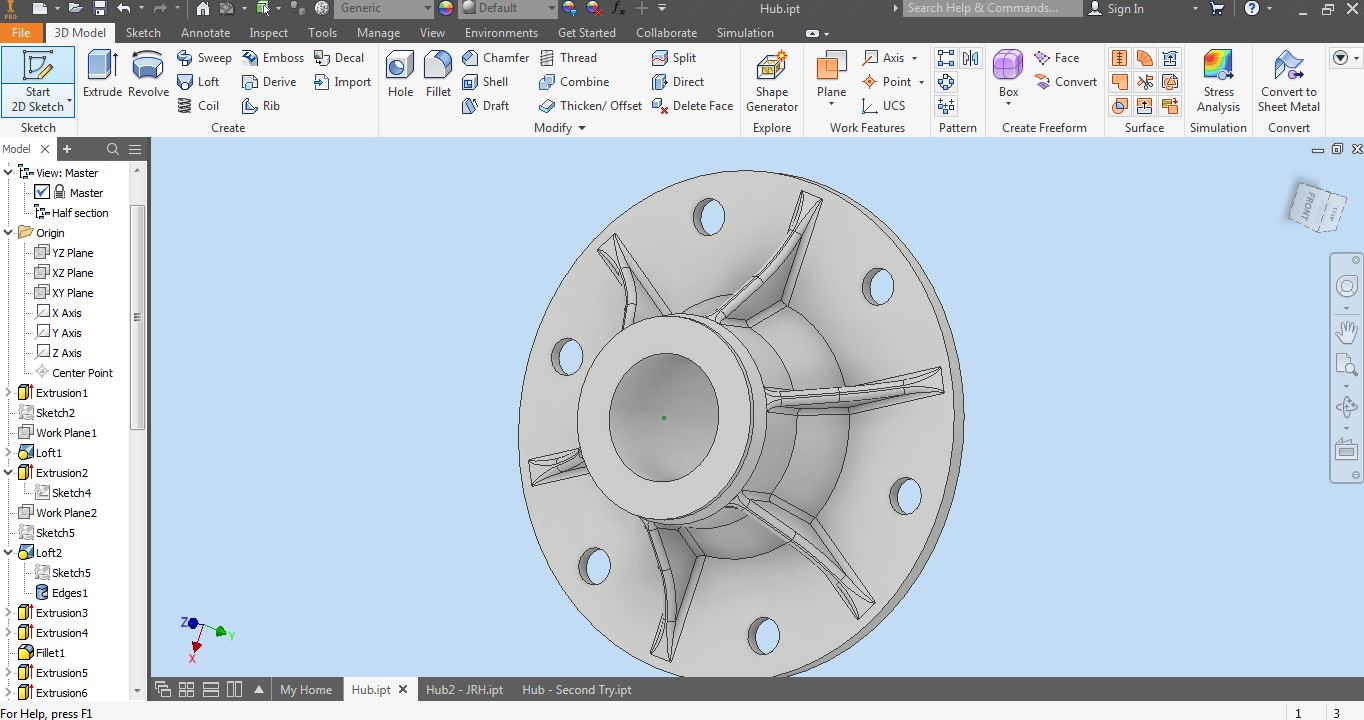Select the Chamfer tool
Viewport: 1364px width, 720px height.
tap(496, 58)
